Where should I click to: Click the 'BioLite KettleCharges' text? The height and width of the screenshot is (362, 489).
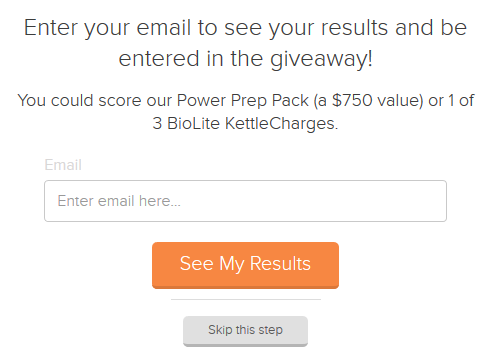pos(251,123)
